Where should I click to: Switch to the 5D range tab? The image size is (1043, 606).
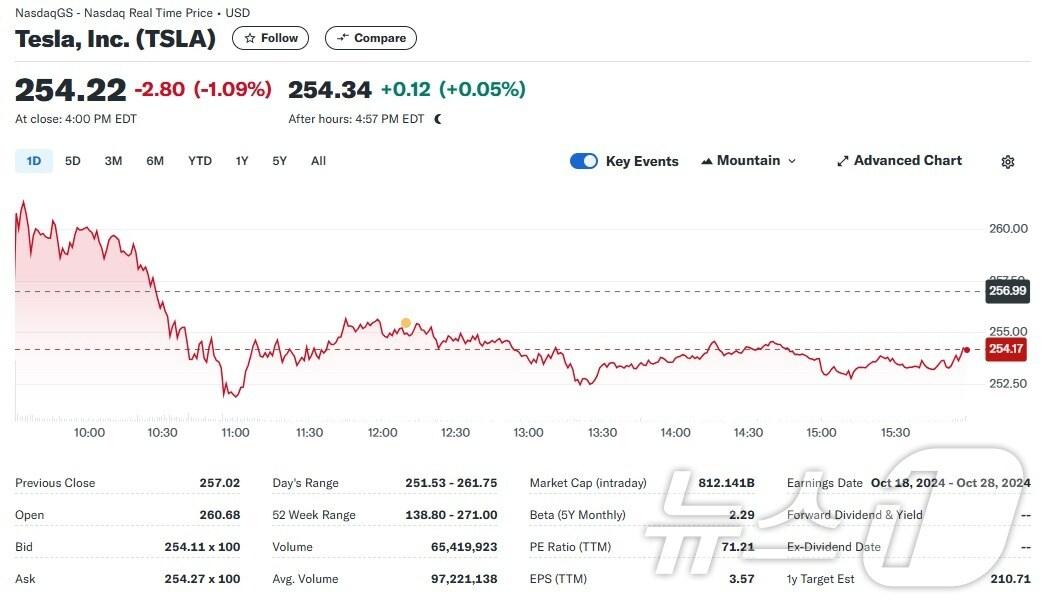pos(73,161)
